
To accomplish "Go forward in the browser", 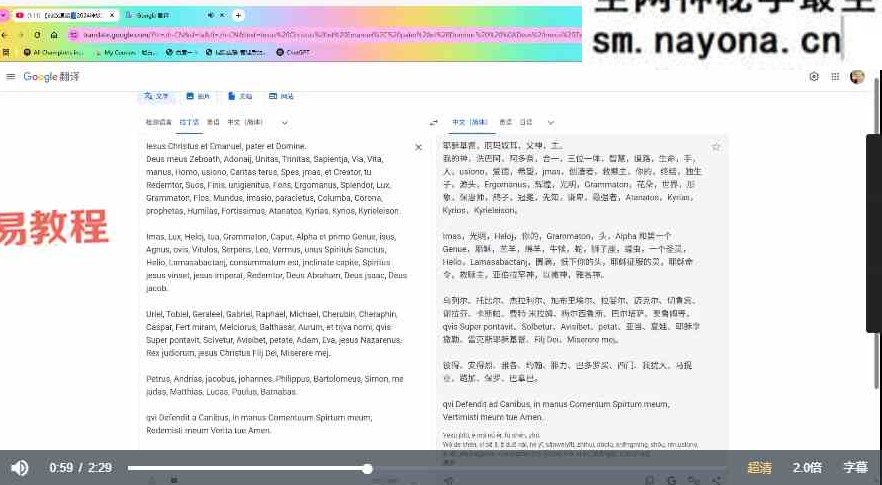I will (x=21, y=35).
